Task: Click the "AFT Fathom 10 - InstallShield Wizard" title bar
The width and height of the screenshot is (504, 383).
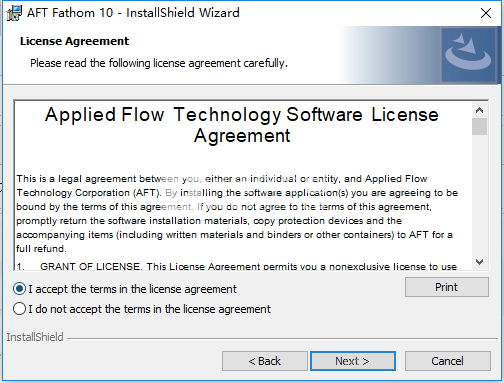Action: [x=133, y=13]
